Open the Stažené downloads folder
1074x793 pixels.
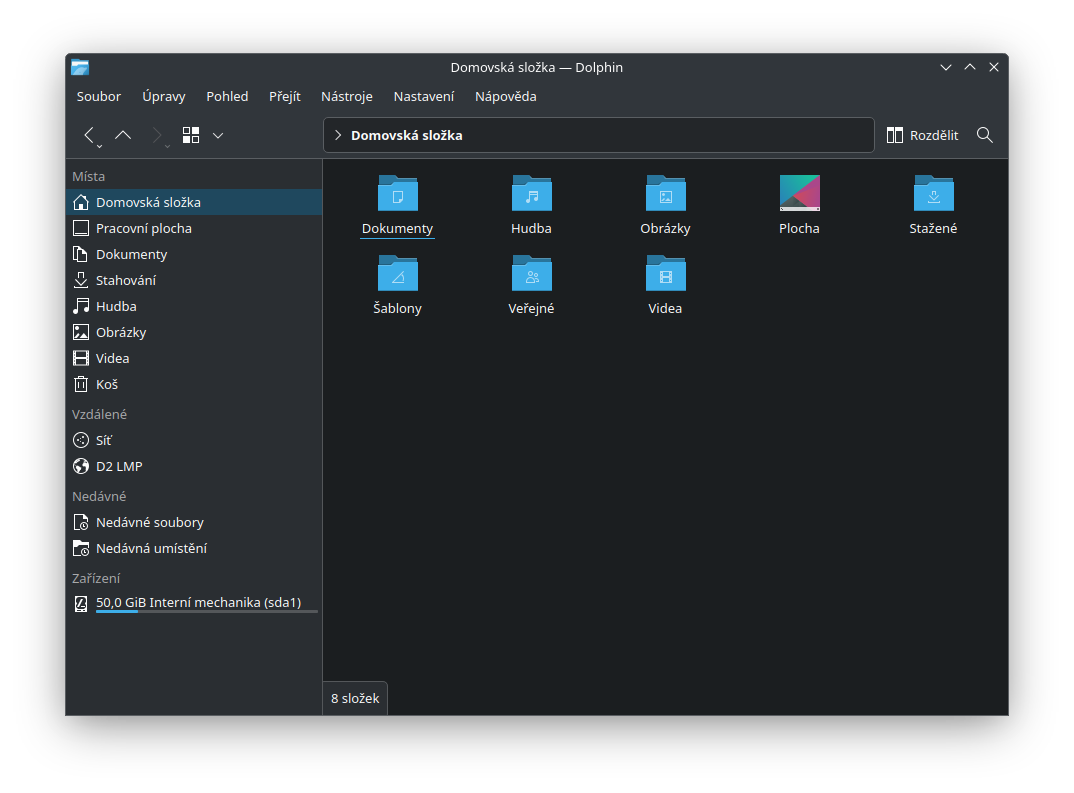(933, 194)
